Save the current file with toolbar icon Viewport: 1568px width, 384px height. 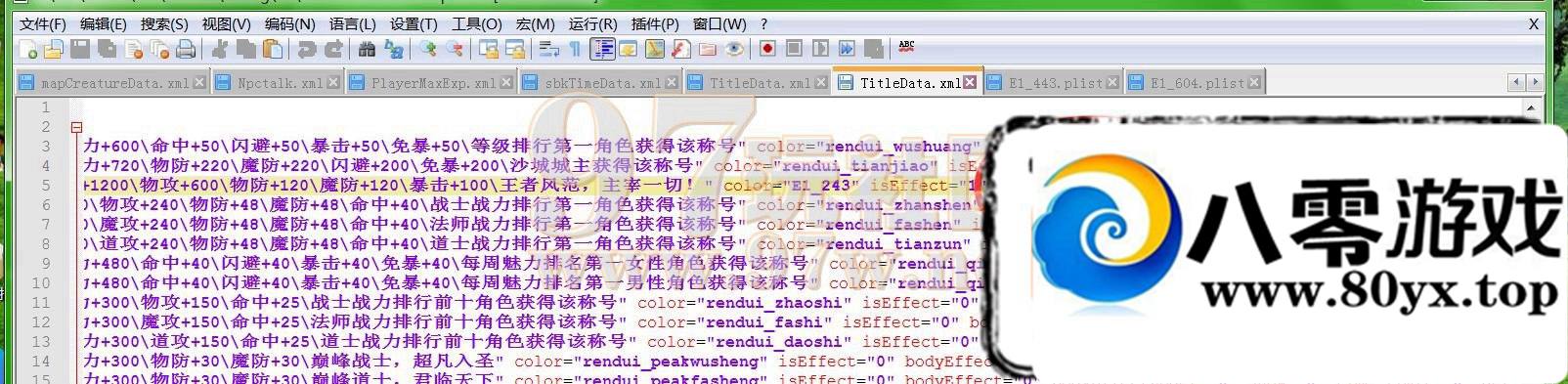click(80, 49)
